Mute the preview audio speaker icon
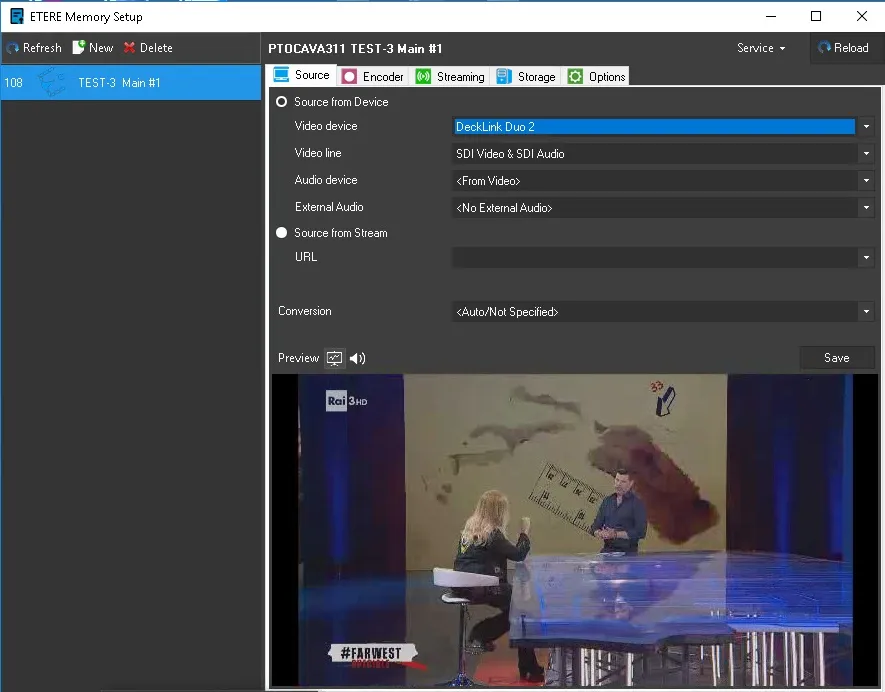 [x=357, y=358]
